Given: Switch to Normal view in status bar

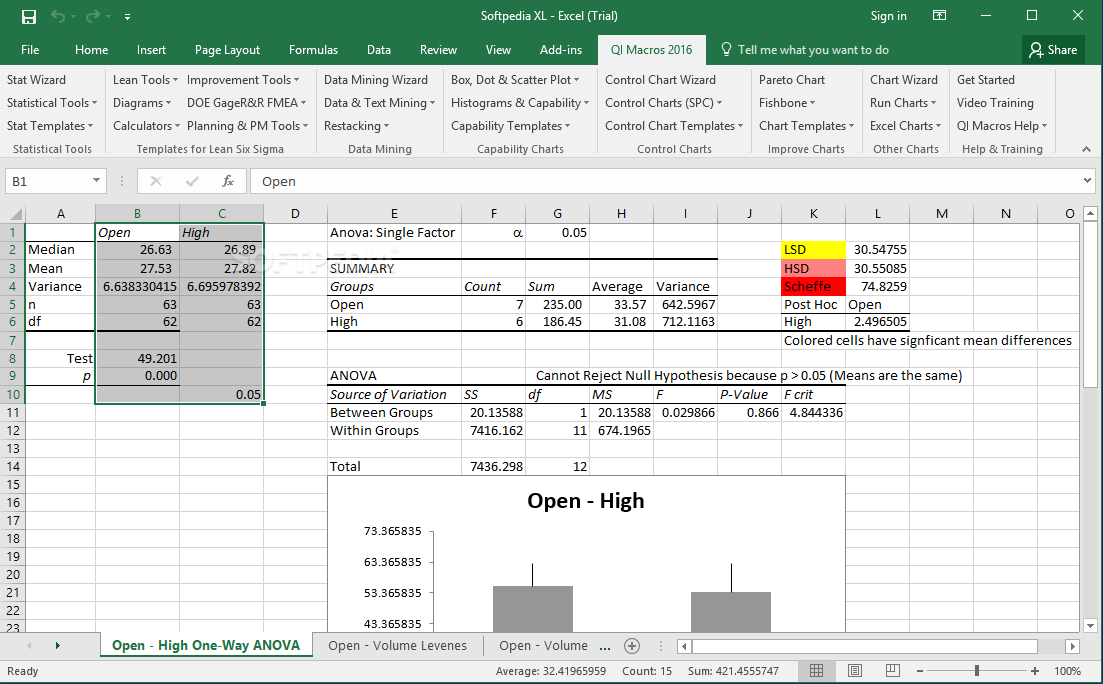Looking at the screenshot, I should (x=816, y=671).
